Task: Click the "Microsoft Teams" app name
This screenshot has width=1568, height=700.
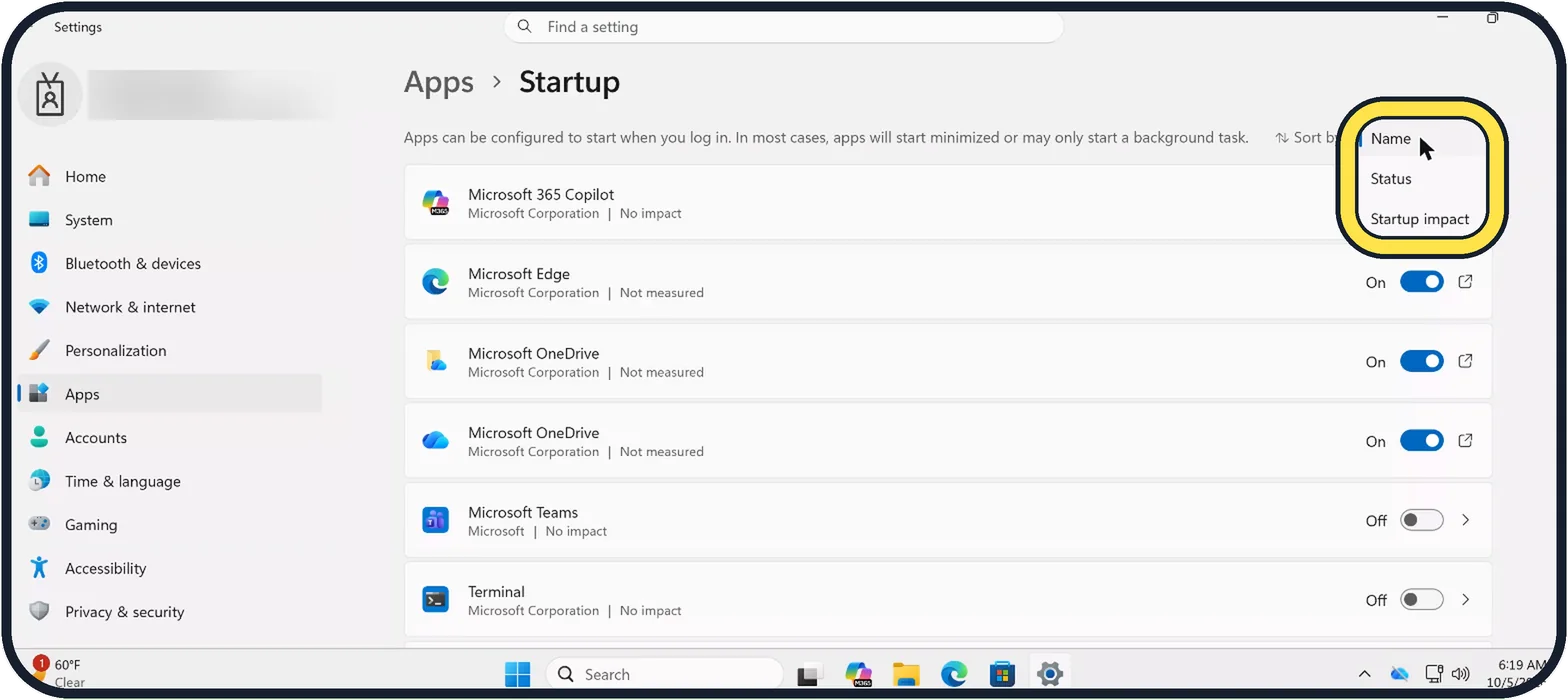Action: [523, 512]
